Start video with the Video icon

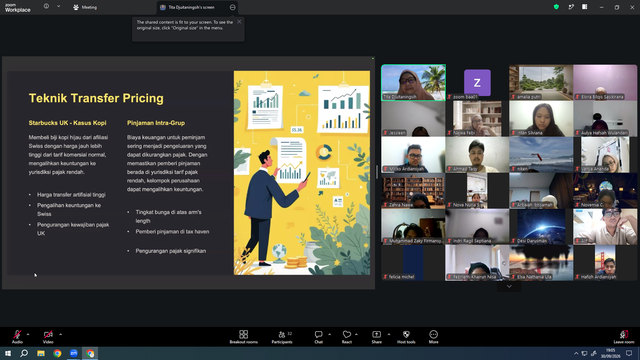tap(48, 335)
